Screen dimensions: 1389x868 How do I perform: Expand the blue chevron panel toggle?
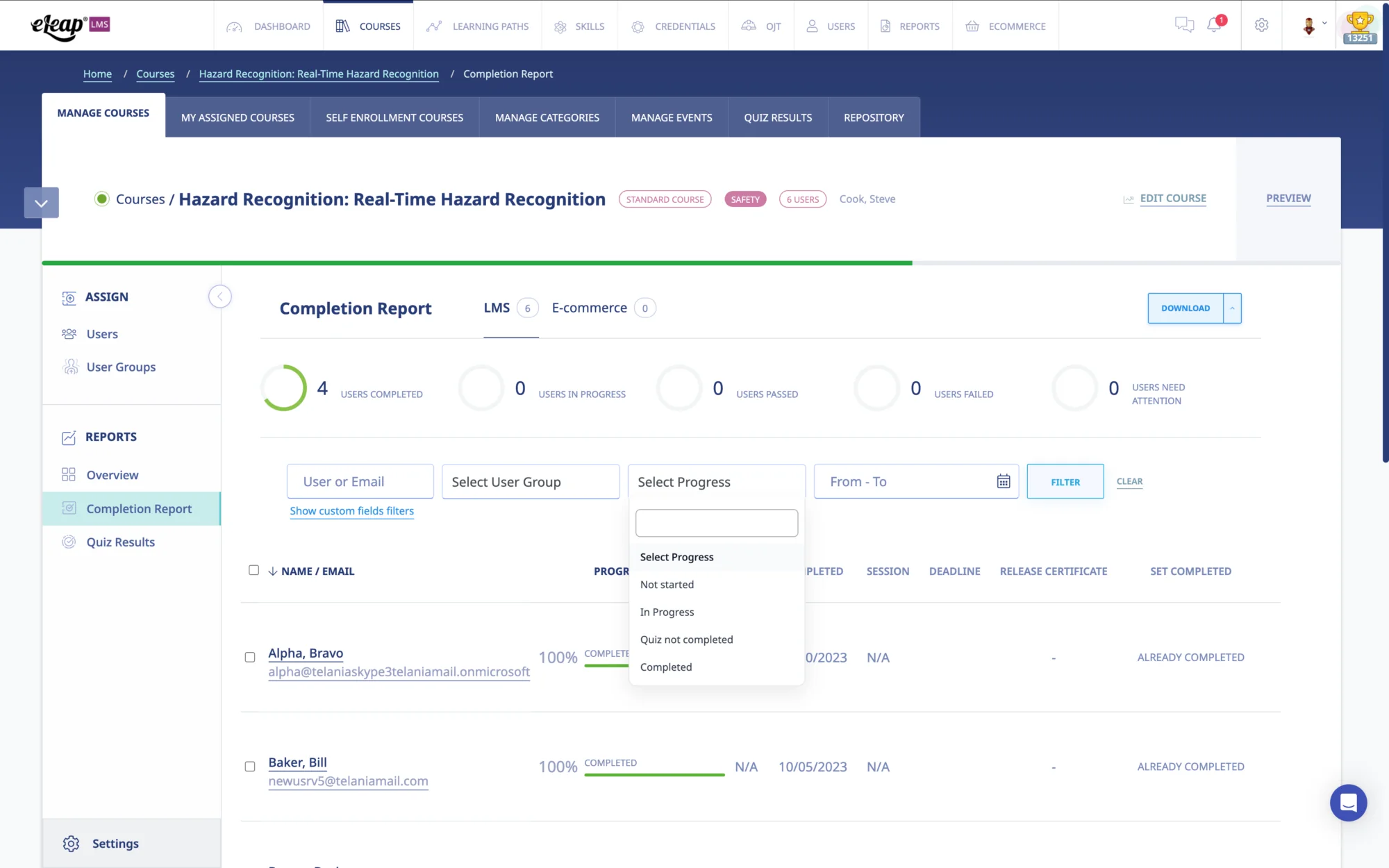[41, 203]
